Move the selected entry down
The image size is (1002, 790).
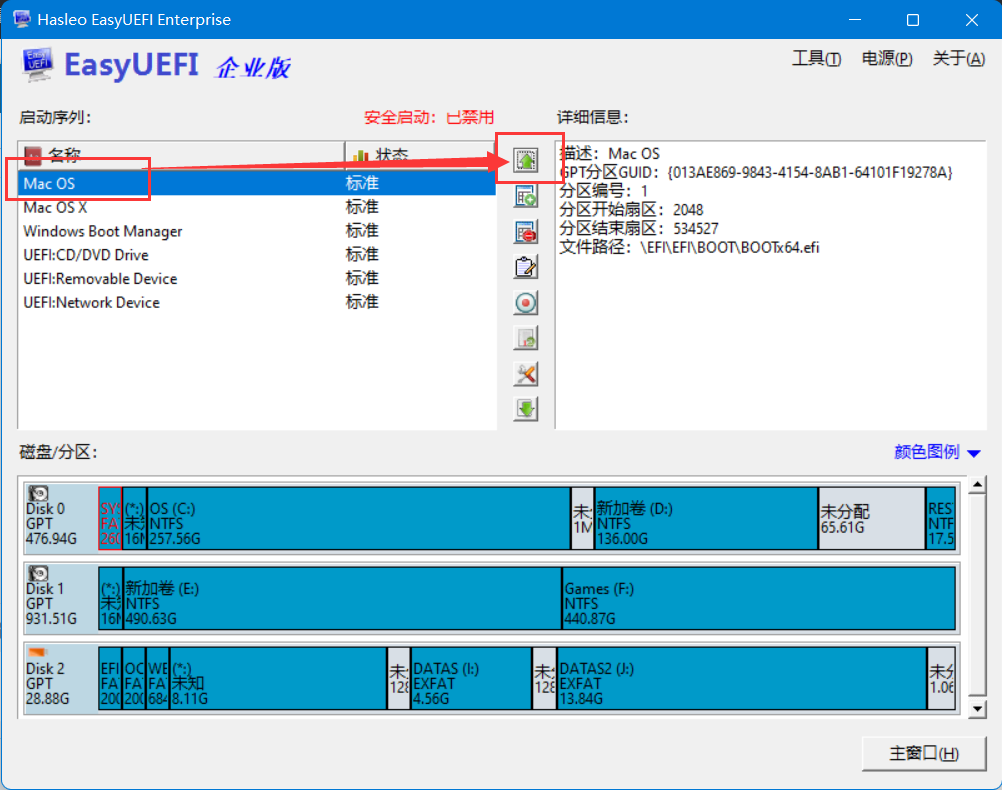pos(525,408)
